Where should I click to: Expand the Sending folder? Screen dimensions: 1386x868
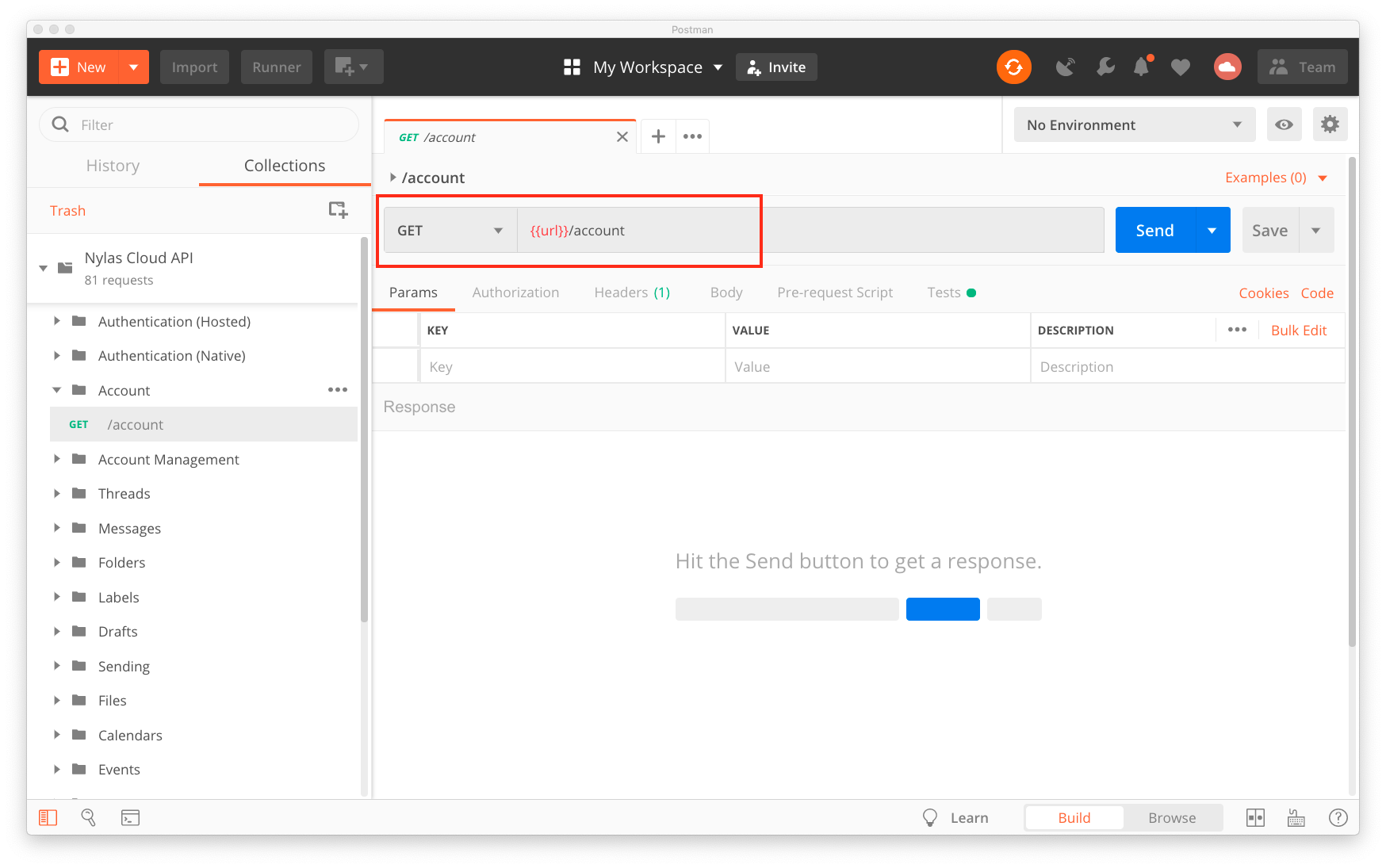[x=57, y=666]
